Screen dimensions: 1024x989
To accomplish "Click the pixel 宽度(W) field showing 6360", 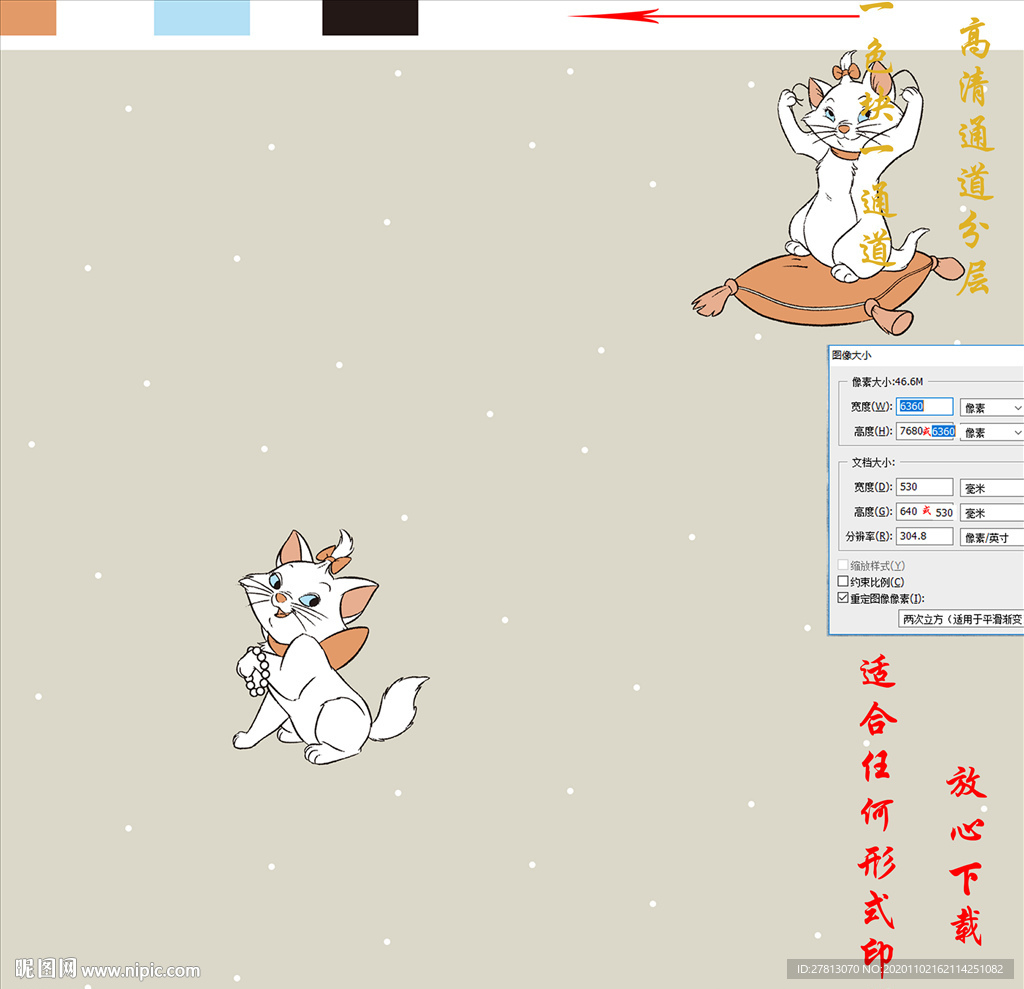I will click(924, 406).
